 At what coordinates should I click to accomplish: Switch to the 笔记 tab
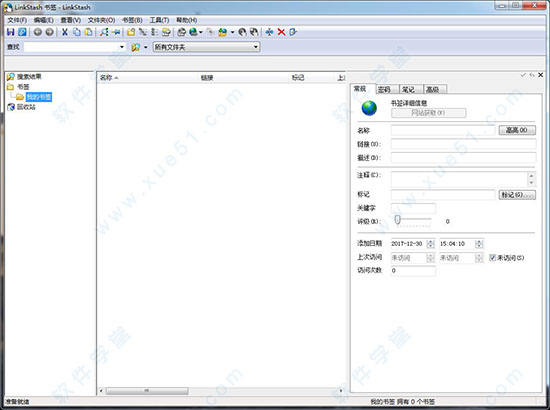click(411, 89)
